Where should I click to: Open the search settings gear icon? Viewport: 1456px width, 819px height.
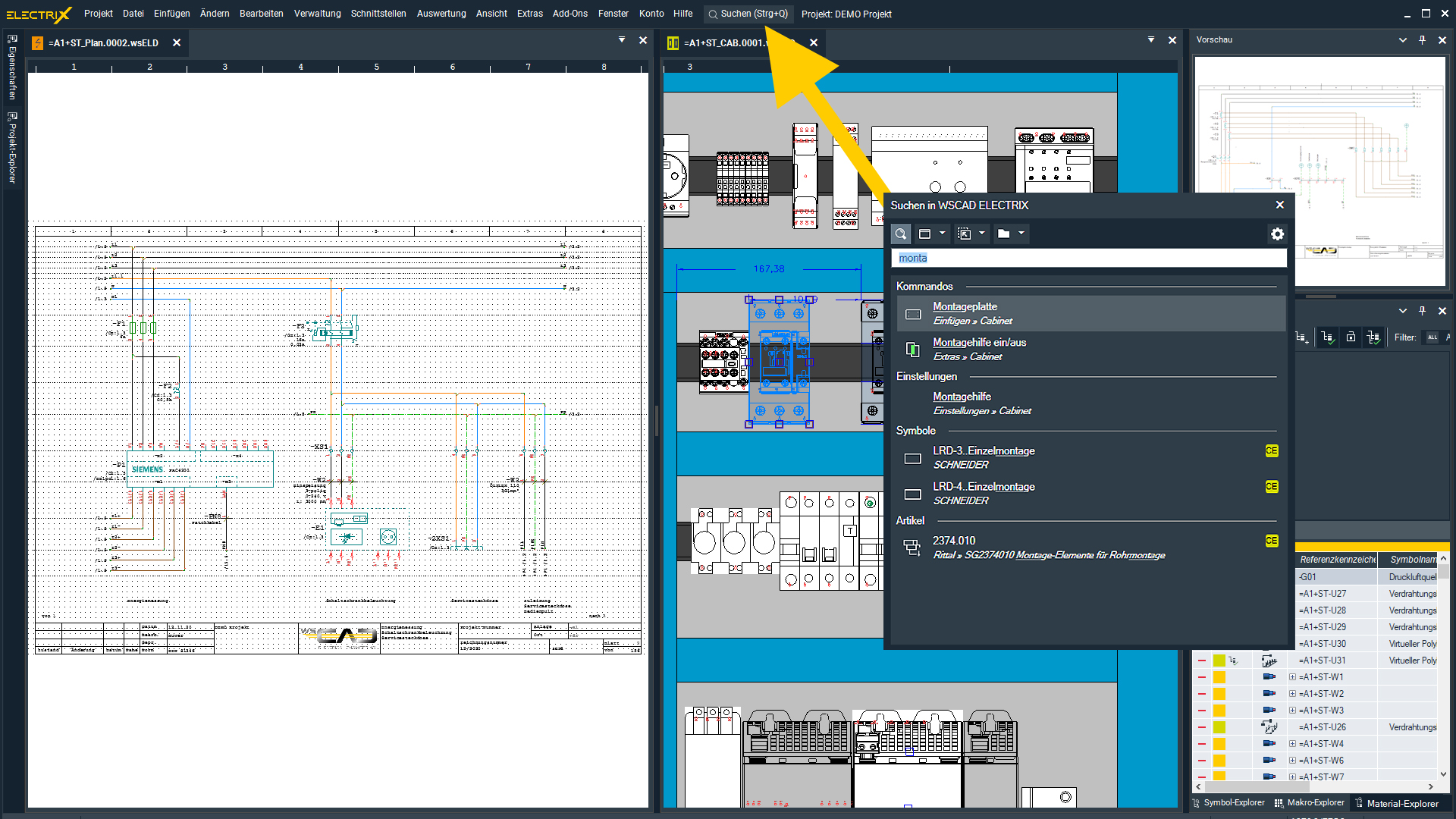click(x=1278, y=234)
